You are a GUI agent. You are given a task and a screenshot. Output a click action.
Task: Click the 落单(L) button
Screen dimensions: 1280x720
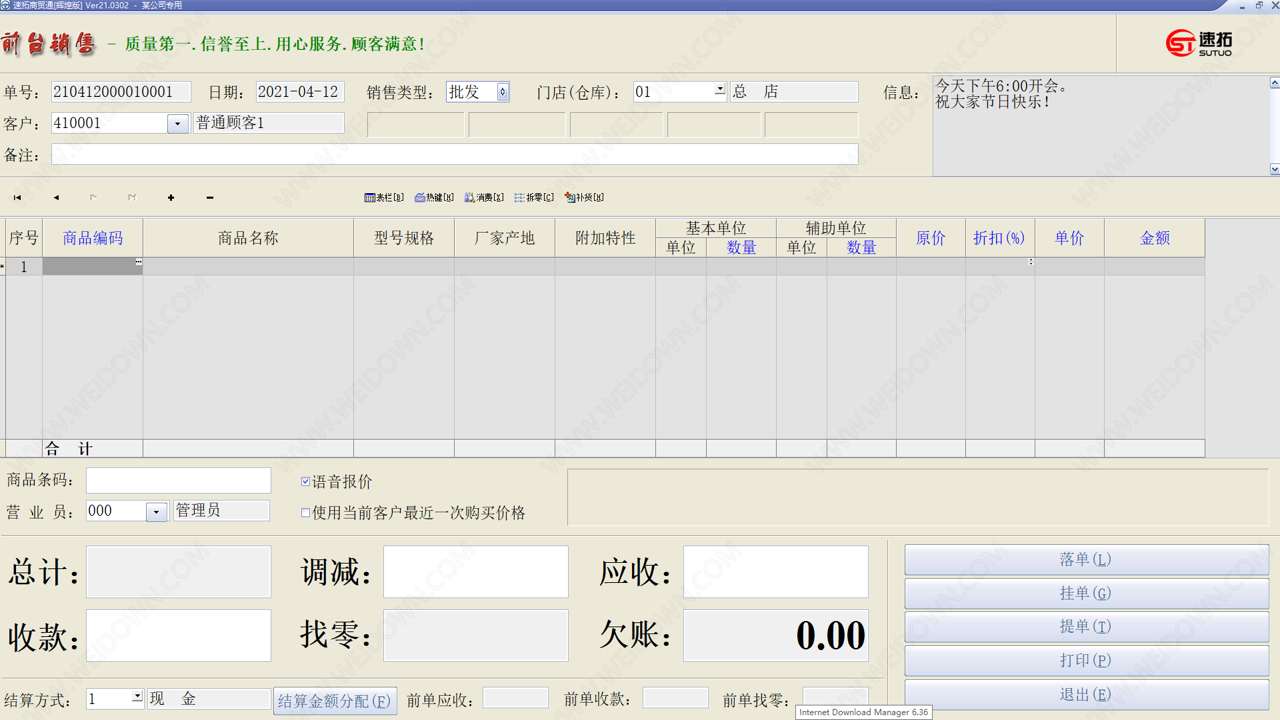pyautogui.click(x=1087, y=560)
